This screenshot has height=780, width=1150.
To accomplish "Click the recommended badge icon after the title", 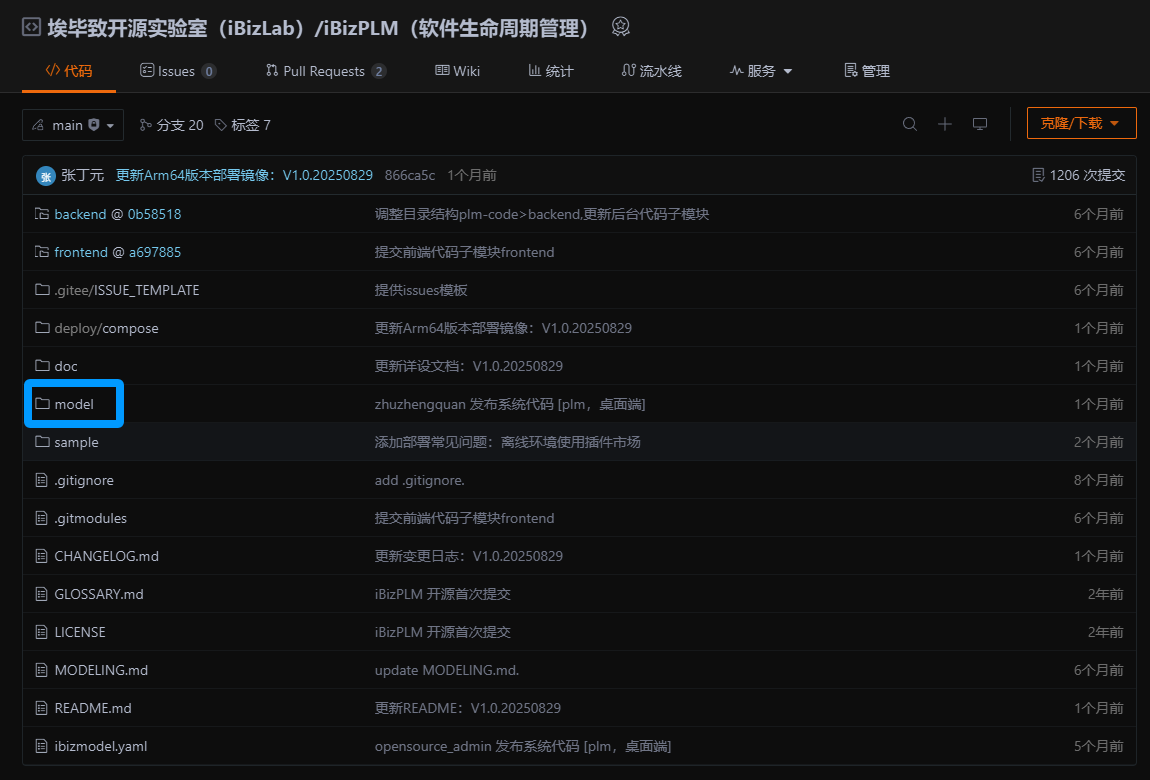I will (620, 27).
